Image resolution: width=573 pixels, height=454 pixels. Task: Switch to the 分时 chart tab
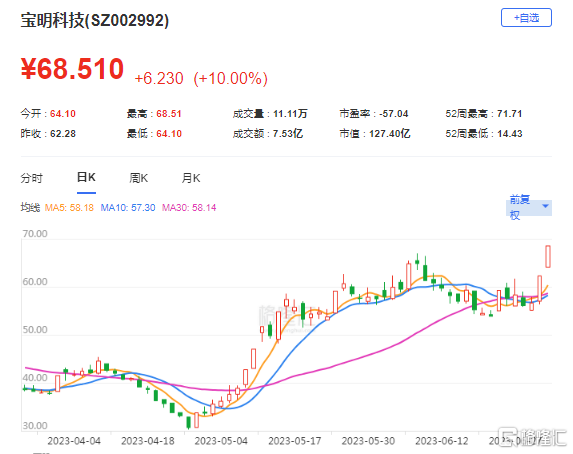pyautogui.click(x=31, y=178)
